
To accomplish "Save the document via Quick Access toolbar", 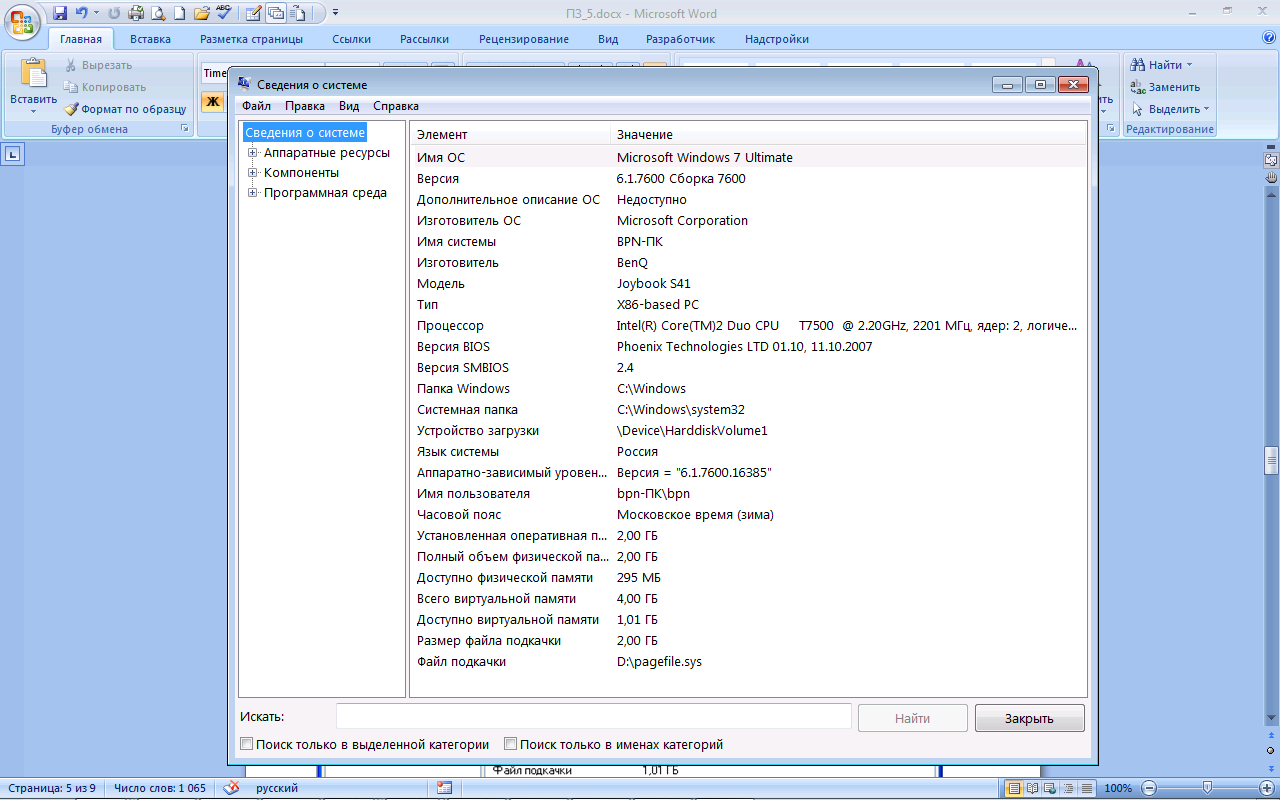I will (60, 13).
